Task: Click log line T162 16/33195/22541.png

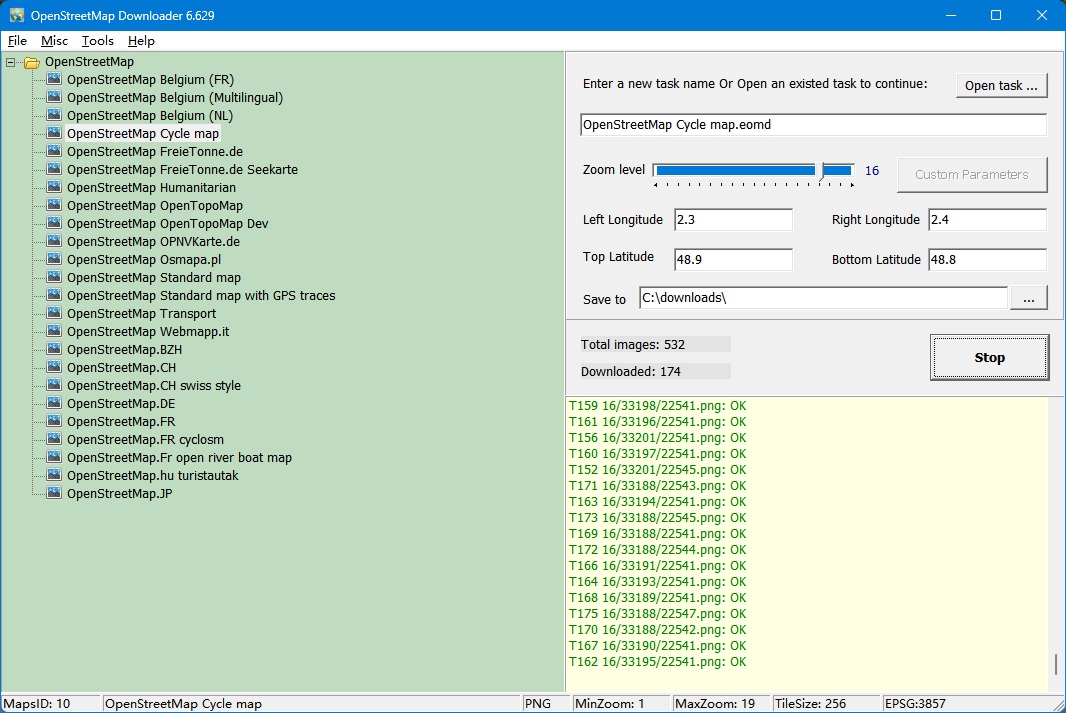Action: point(657,661)
